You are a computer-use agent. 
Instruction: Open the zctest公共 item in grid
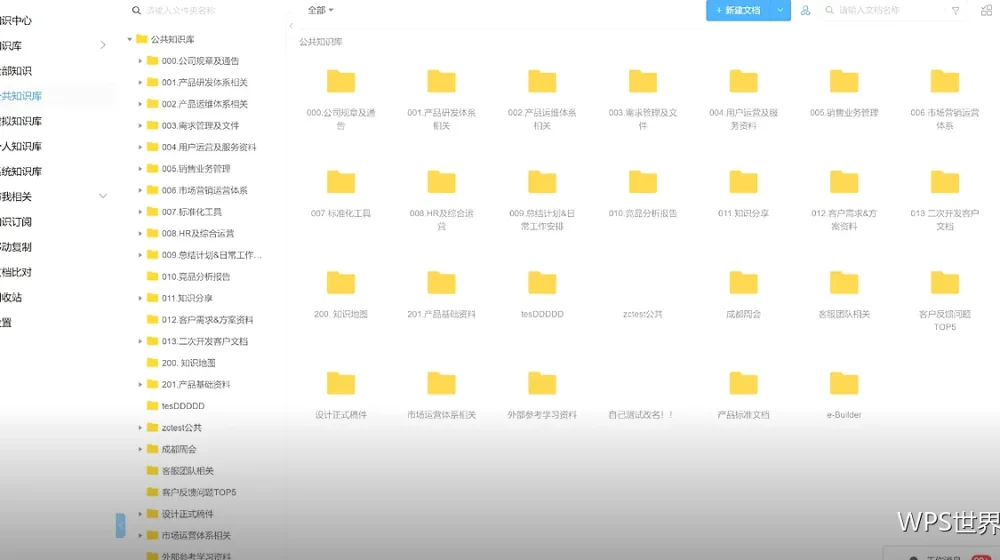643,314
